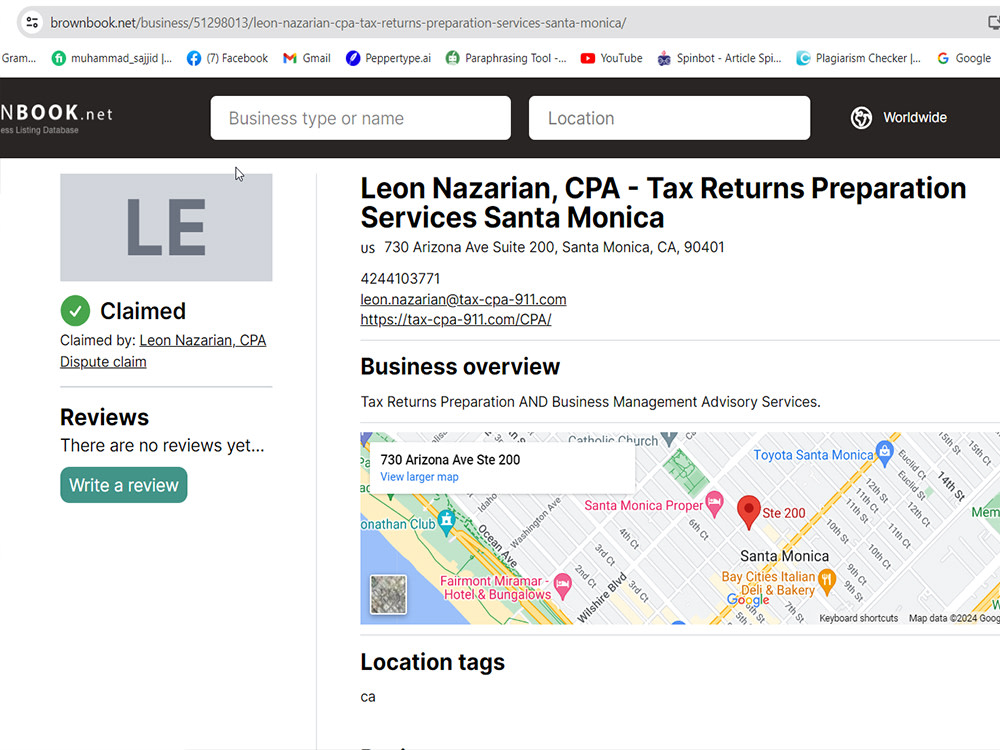Click the Map data ©2024 attribution
This screenshot has height=750, width=1000.
[954, 618]
